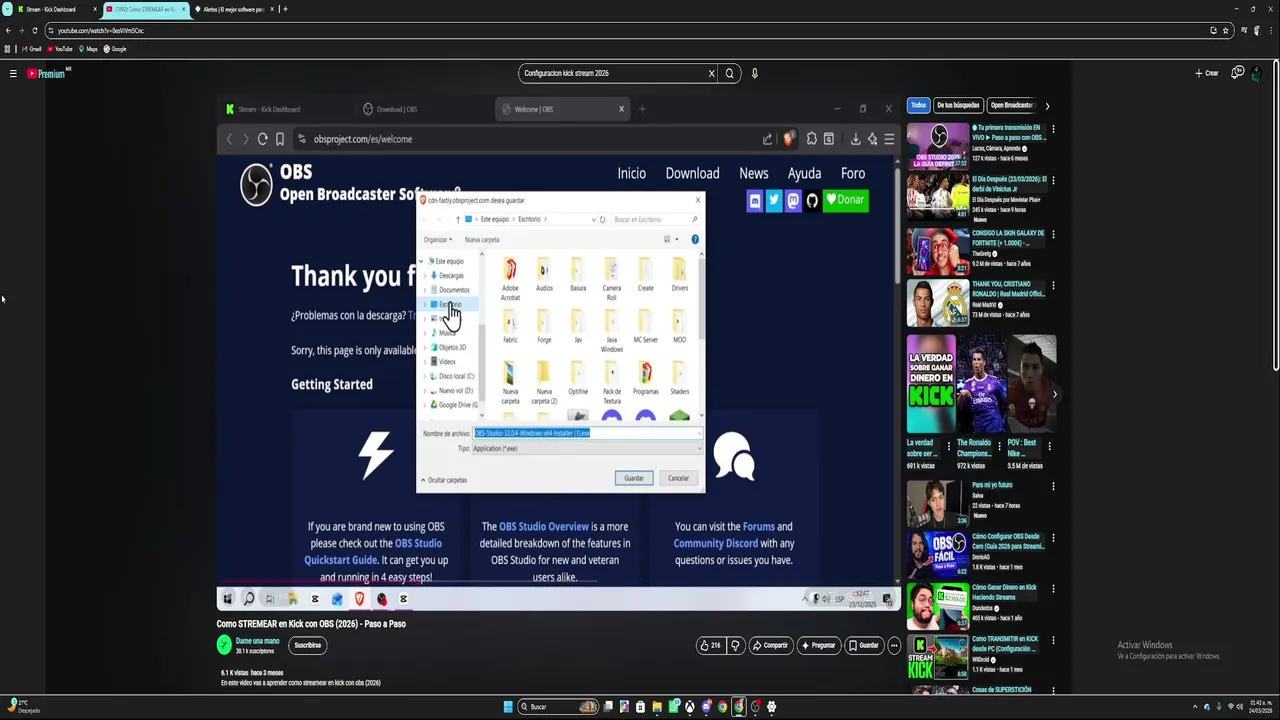The image size is (1280, 720).
Task: Click the youtube.com address bar
Action: (x=630, y=31)
